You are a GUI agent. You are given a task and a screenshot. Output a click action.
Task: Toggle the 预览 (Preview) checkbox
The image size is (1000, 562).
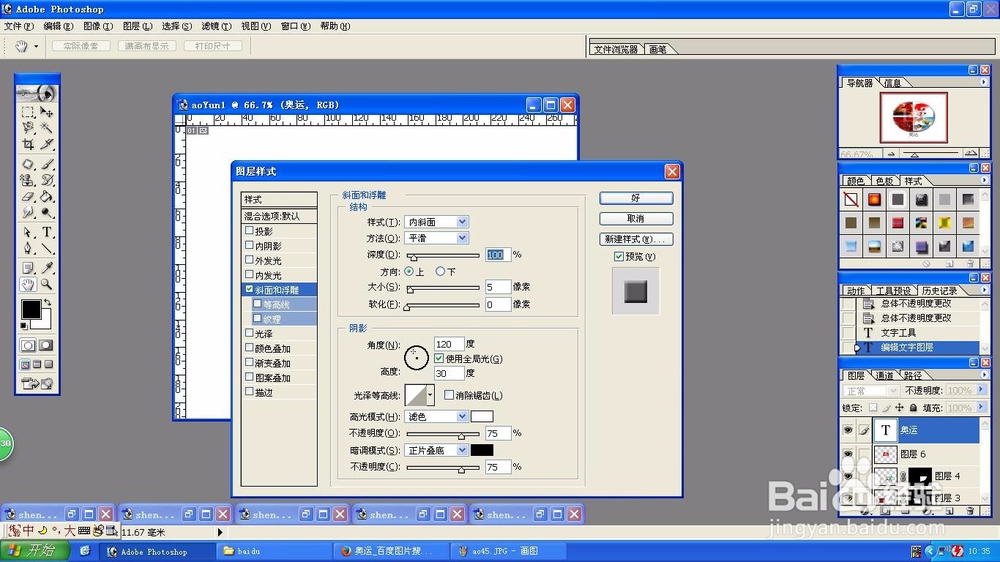tap(619, 256)
